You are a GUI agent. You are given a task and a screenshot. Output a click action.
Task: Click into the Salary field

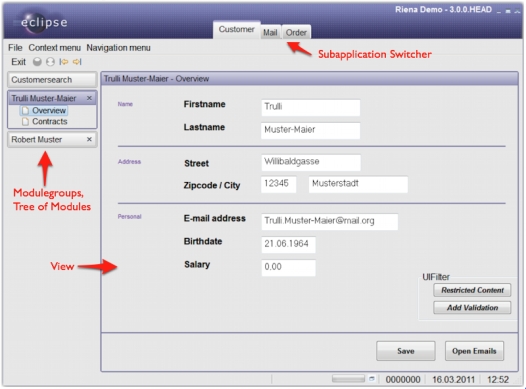click(x=288, y=268)
